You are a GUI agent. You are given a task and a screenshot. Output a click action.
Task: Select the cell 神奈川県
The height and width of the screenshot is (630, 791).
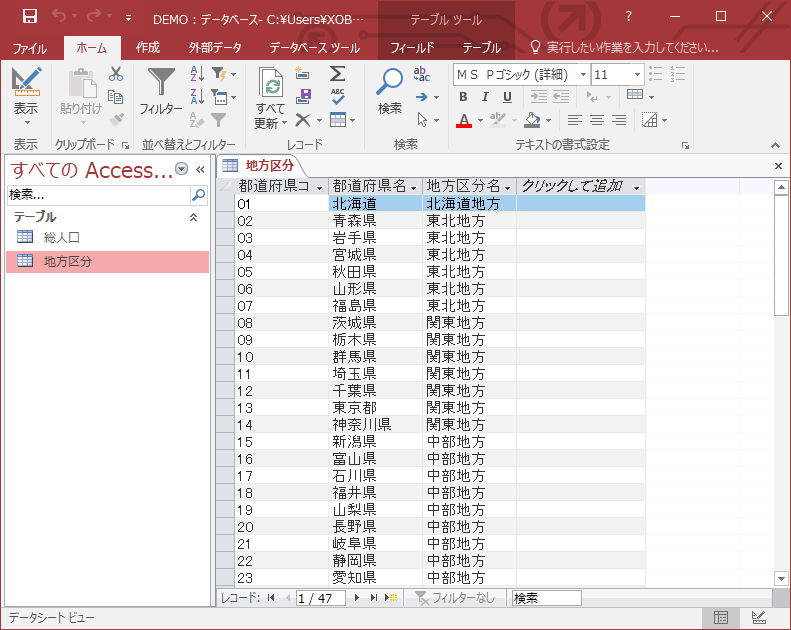(x=375, y=425)
